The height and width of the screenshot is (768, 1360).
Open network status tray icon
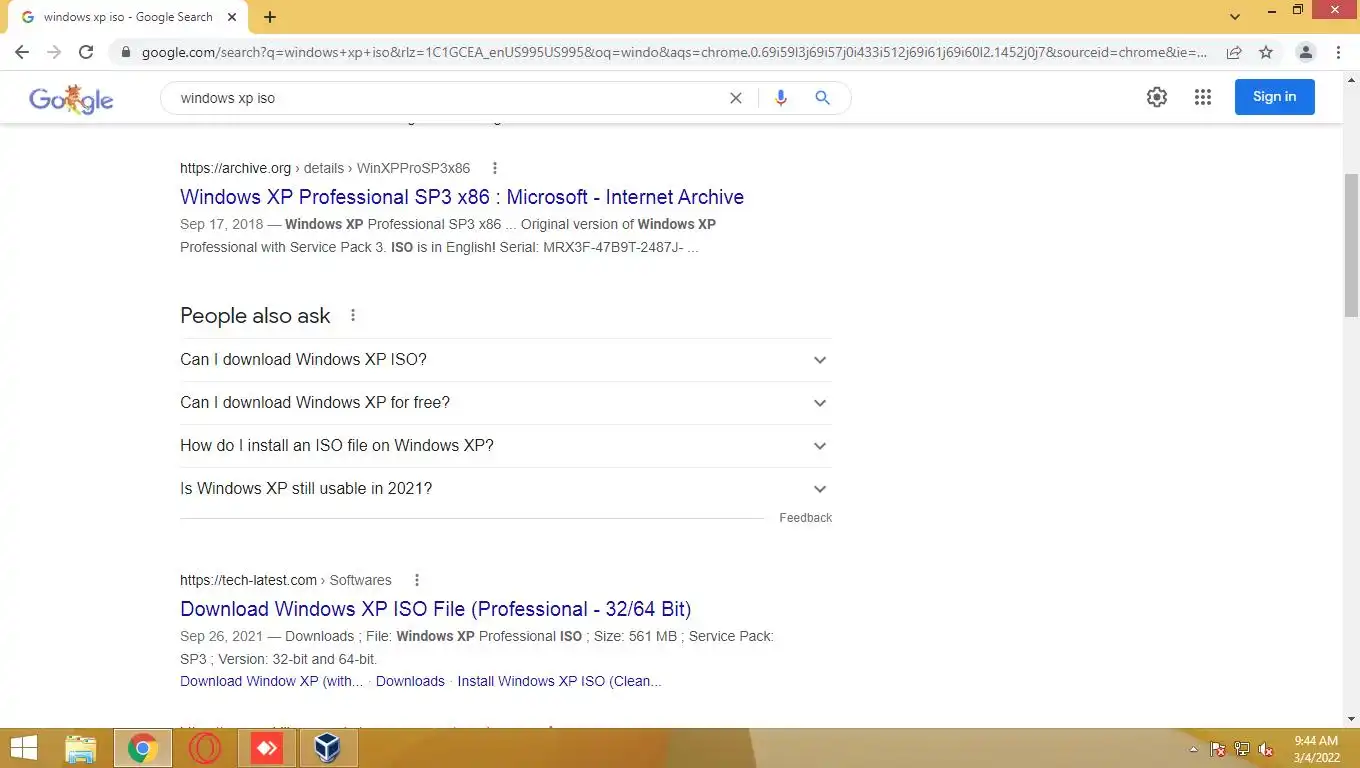point(1242,749)
